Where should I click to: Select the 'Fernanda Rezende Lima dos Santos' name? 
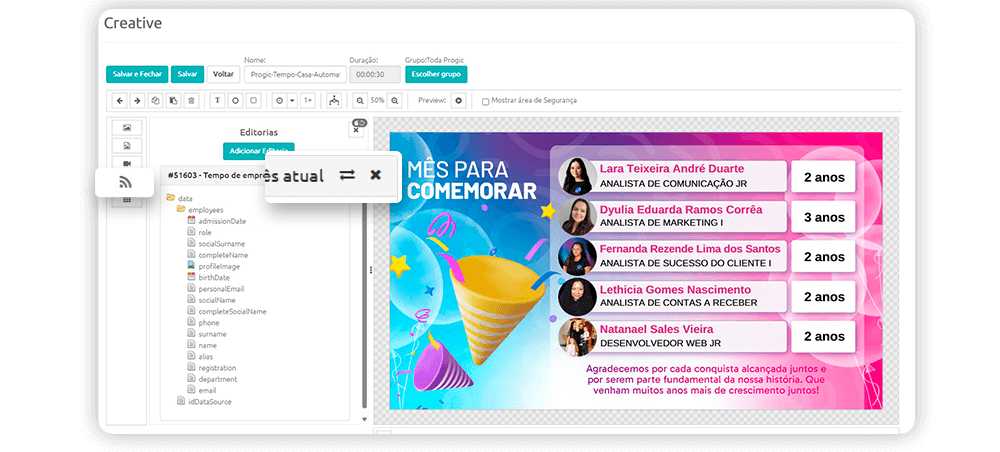point(690,249)
